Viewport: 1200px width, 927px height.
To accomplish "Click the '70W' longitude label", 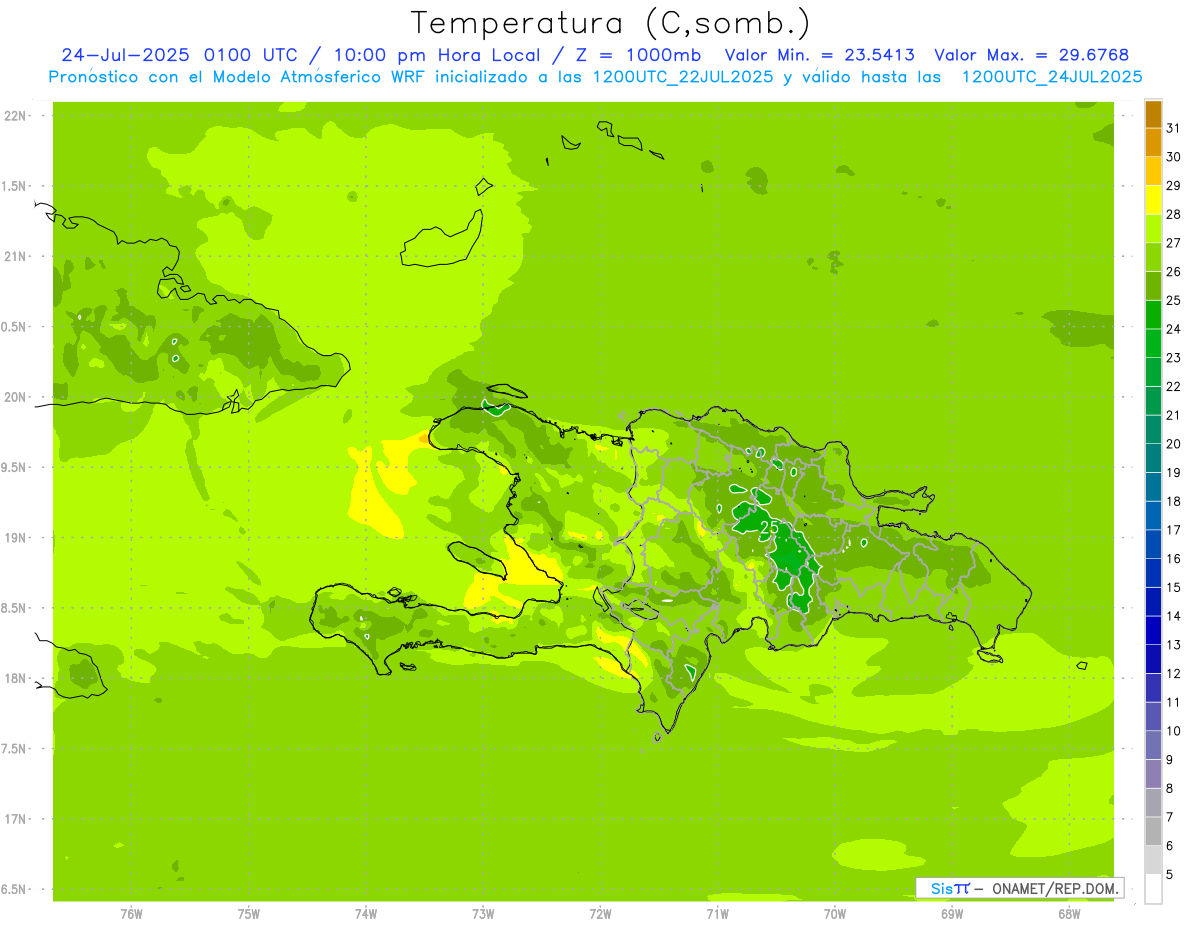I will tap(835, 914).
